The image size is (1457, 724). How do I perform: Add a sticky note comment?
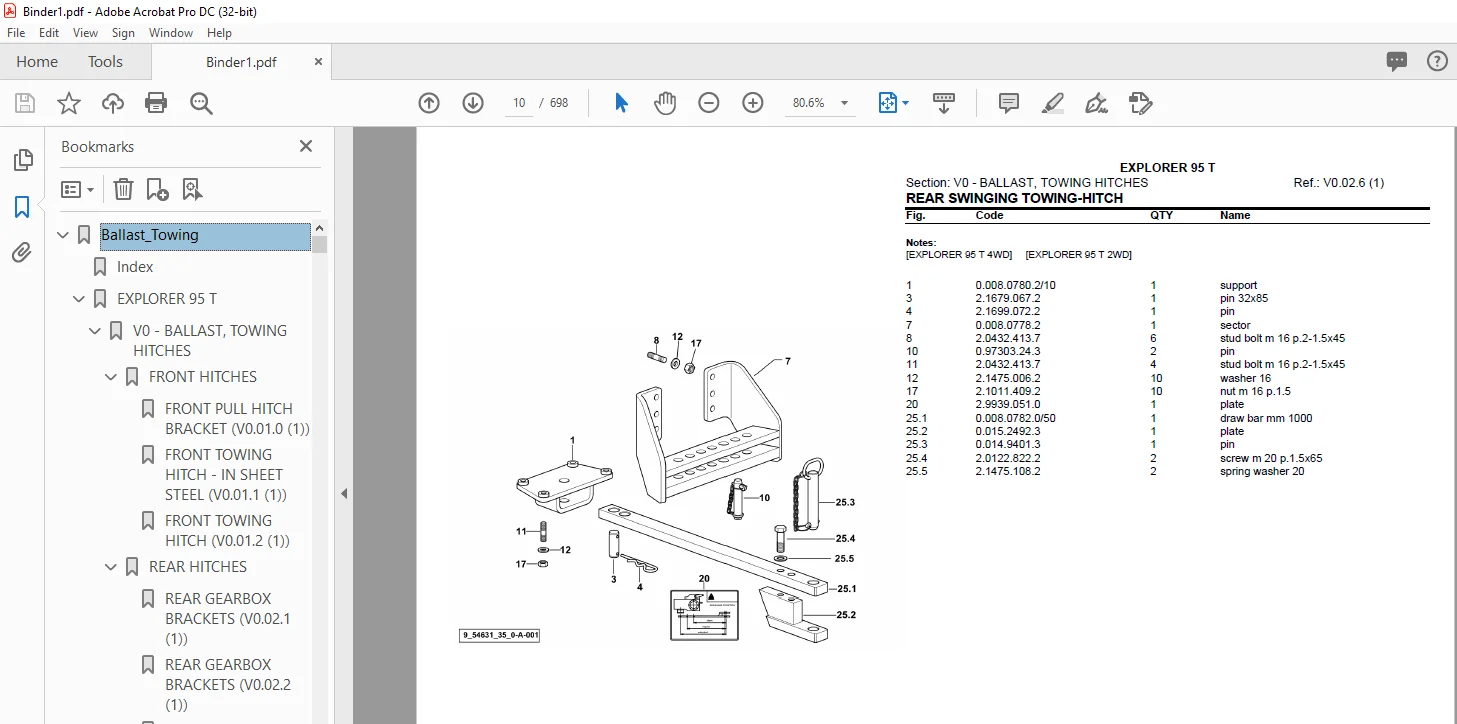click(x=1009, y=103)
